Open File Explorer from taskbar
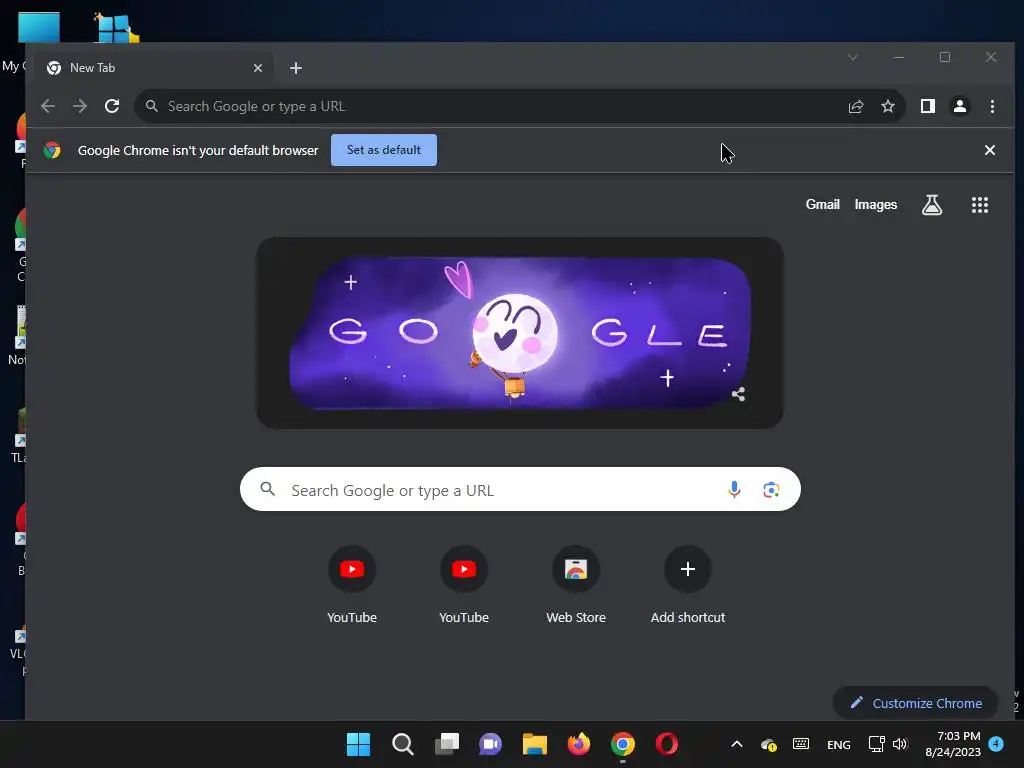1024x768 pixels. pyautogui.click(x=535, y=744)
